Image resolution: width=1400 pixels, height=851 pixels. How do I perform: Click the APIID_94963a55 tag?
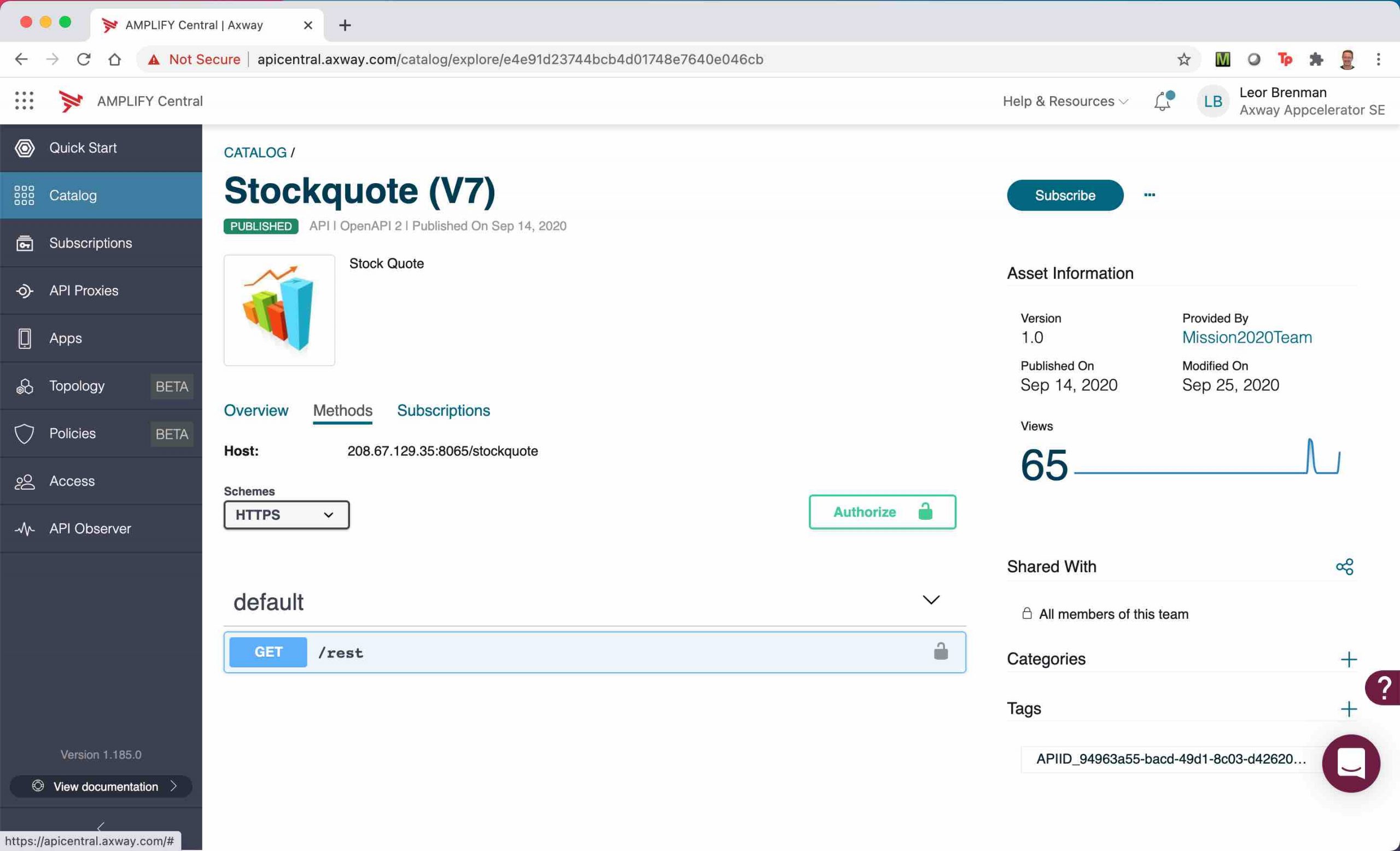(1171, 759)
